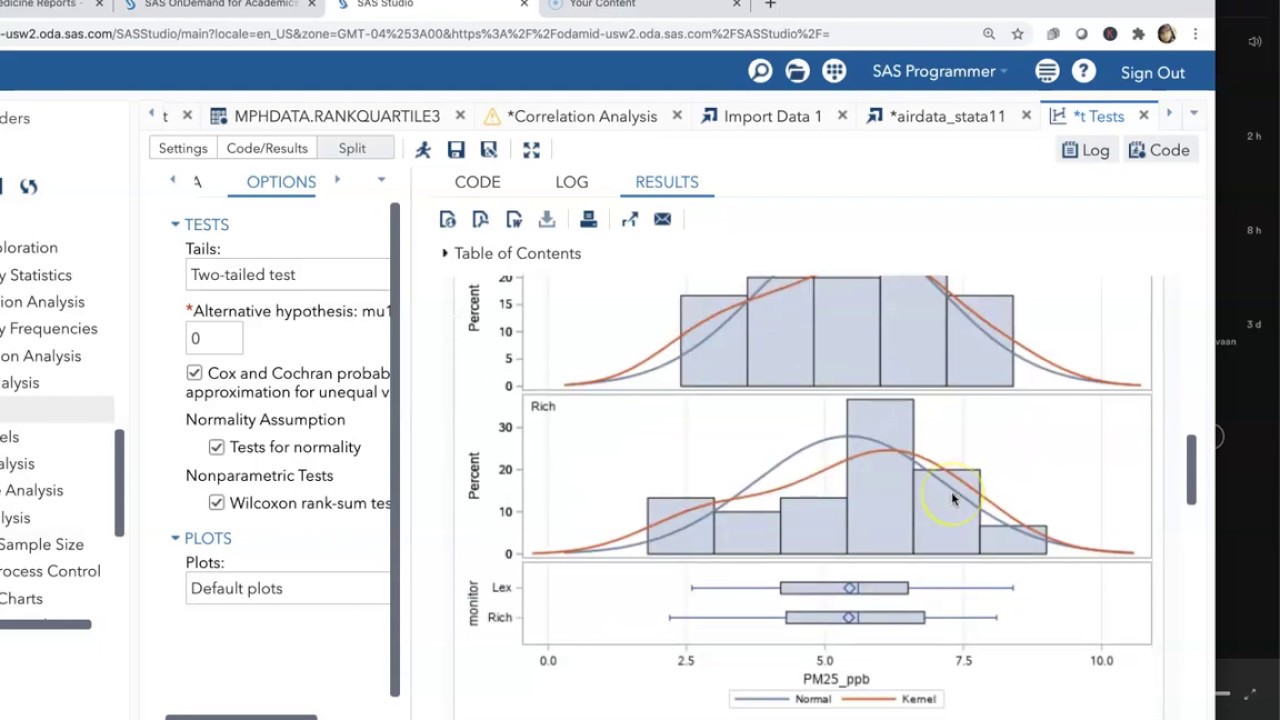
Task: Show next options sub-tab with right arrow
Action: tap(337, 180)
